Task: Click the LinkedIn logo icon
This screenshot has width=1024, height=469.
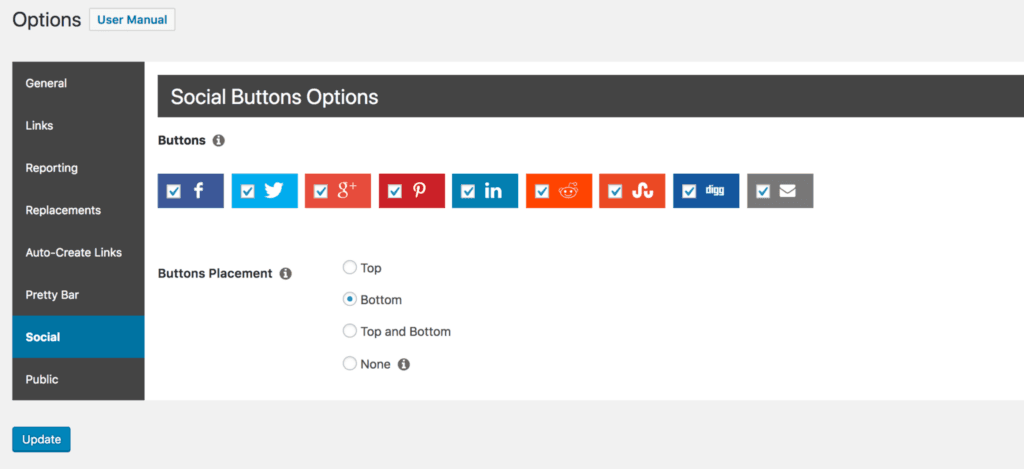Action: [x=493, y=190]
